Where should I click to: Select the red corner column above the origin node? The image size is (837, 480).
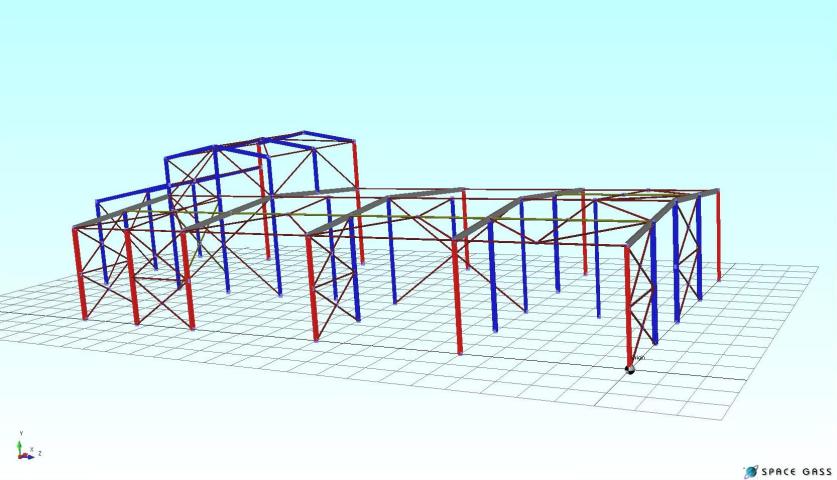[x=628, y=300]
